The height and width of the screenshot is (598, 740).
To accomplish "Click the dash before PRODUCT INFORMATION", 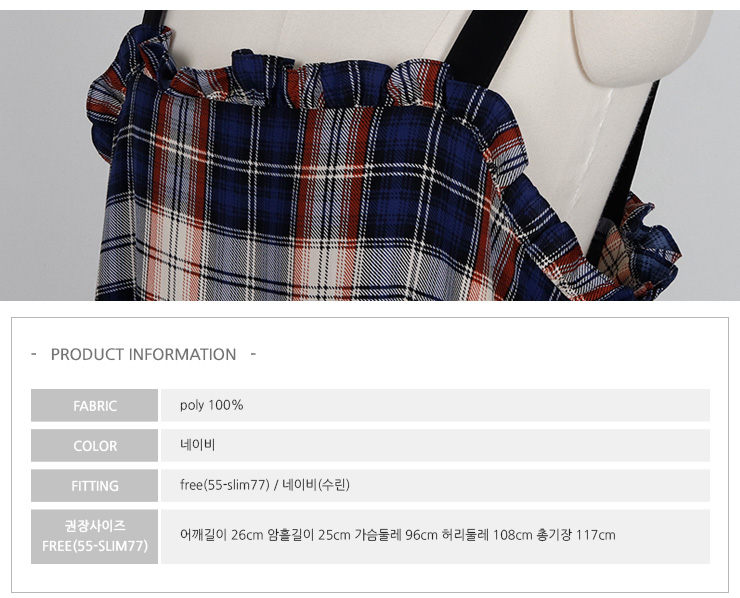I will (34, 354).
